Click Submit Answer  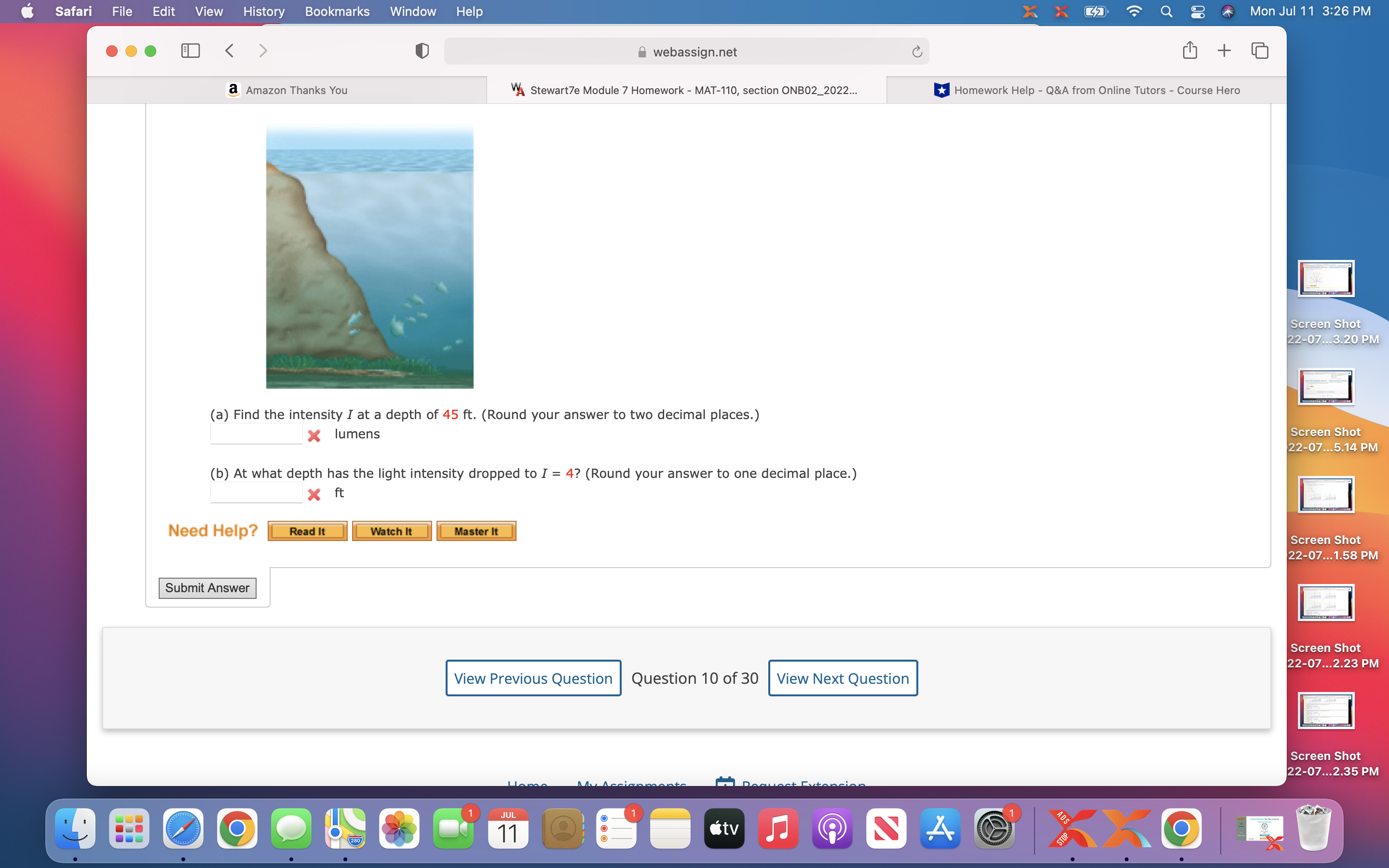(x=206, y=587)
